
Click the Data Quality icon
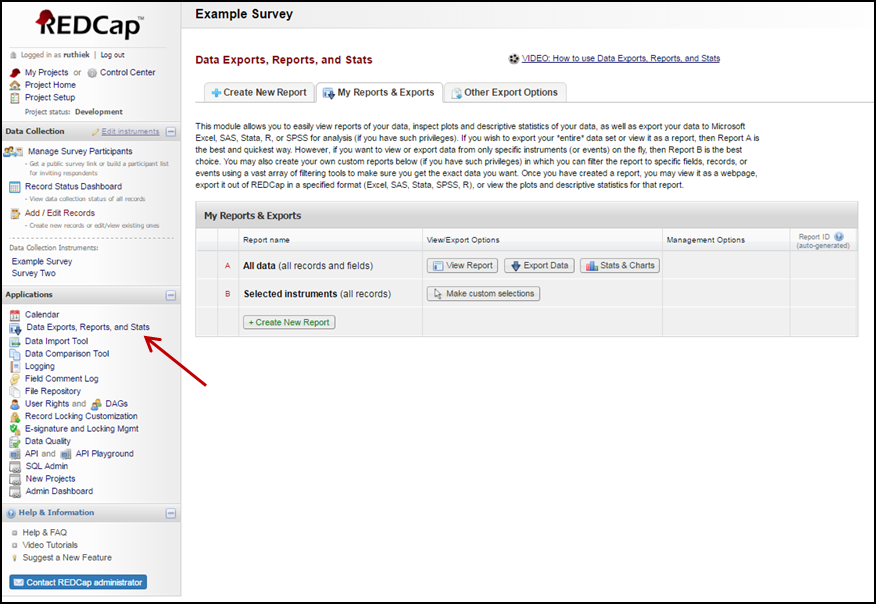coord(15,441)
